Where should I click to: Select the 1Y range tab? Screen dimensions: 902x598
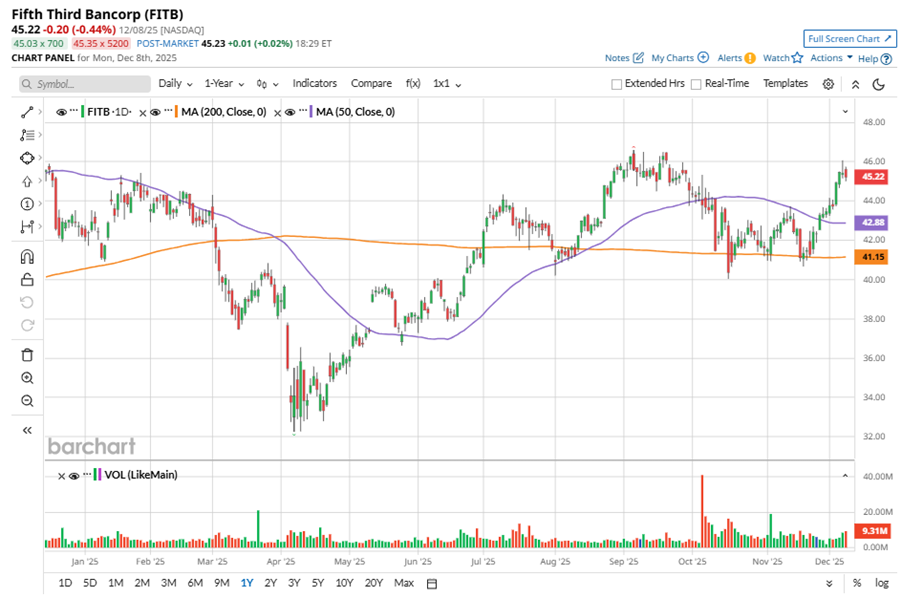coord(247,583)
